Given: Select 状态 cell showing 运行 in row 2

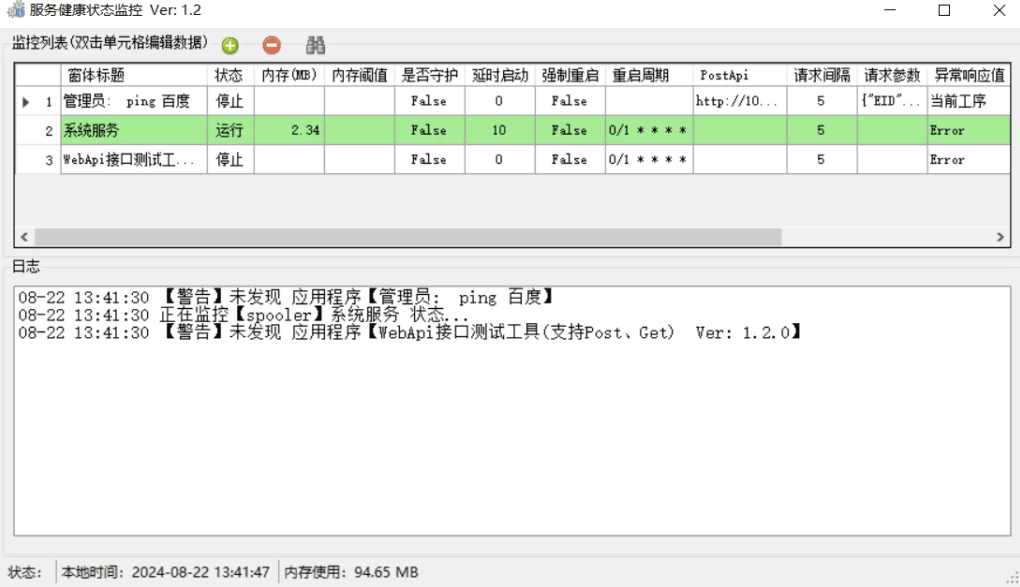Looking at the screenshot, I should pyautogui.click(x=229, y=130).
